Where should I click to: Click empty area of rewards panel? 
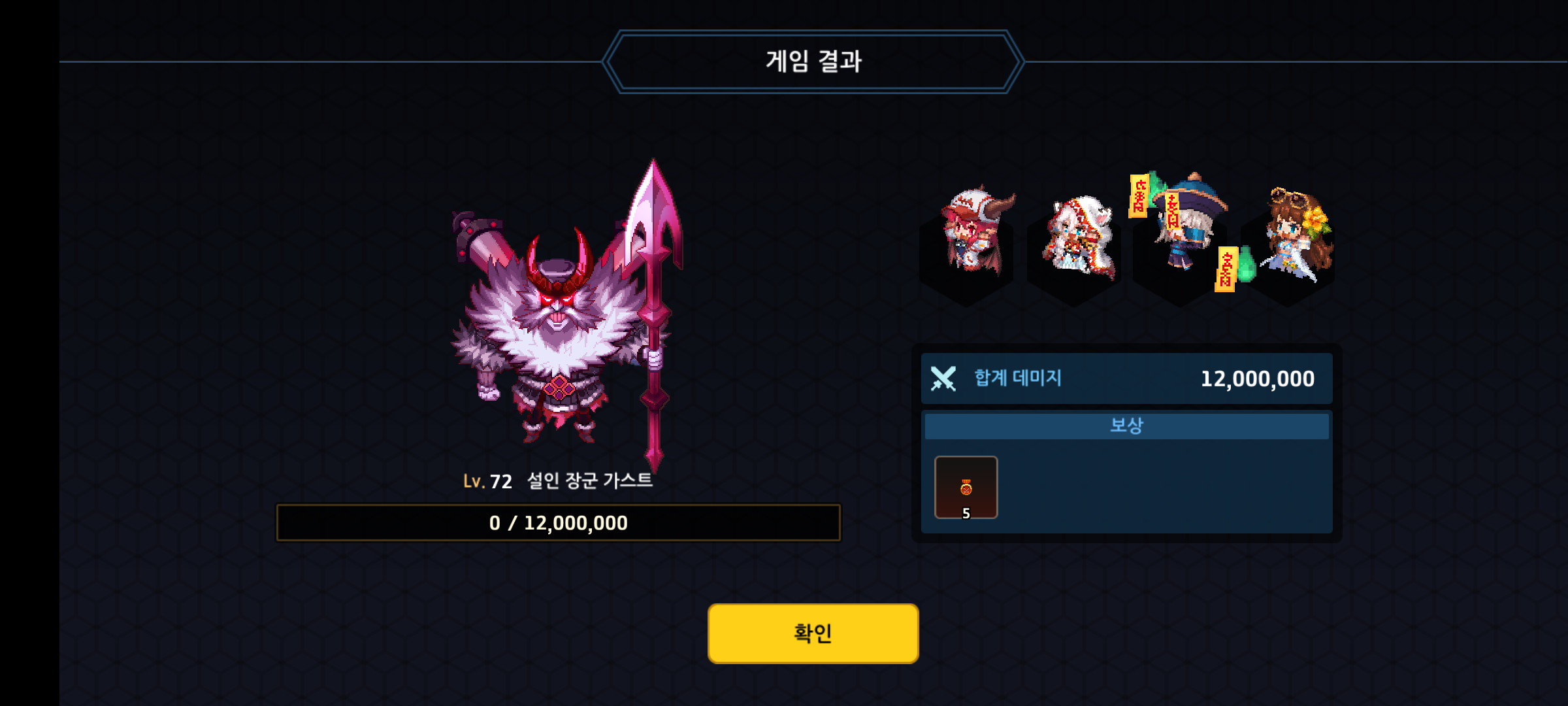(x=1163, y=487)
